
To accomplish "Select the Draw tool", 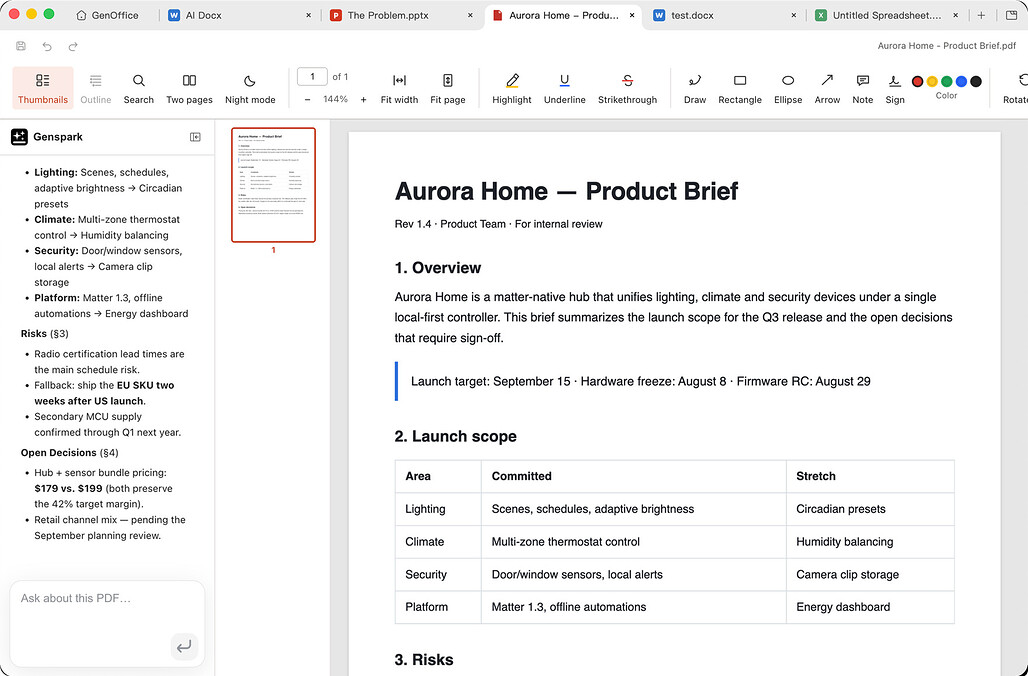I will click(695, 88).
